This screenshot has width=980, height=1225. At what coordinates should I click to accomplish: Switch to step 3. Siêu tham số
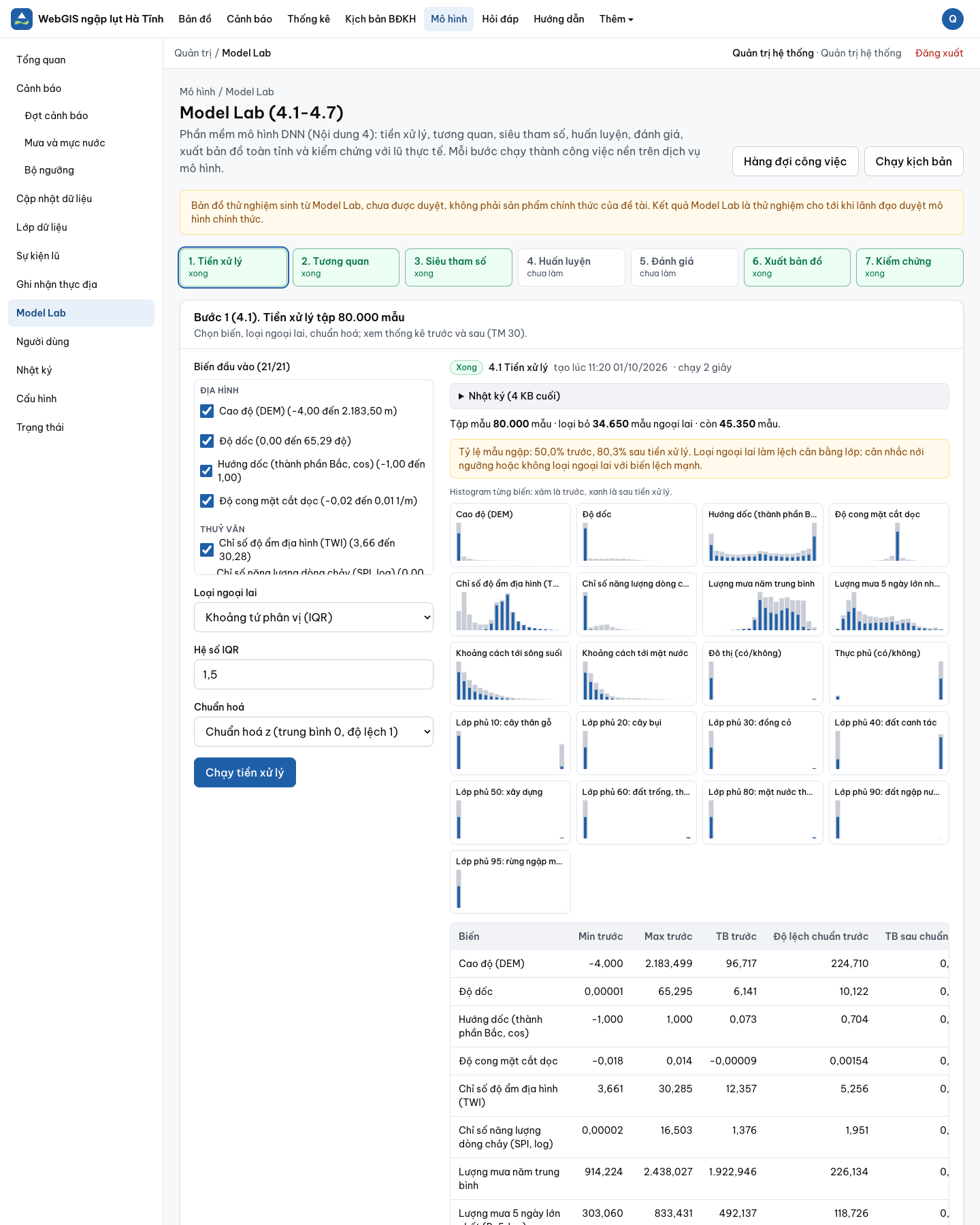click(459, 267)
